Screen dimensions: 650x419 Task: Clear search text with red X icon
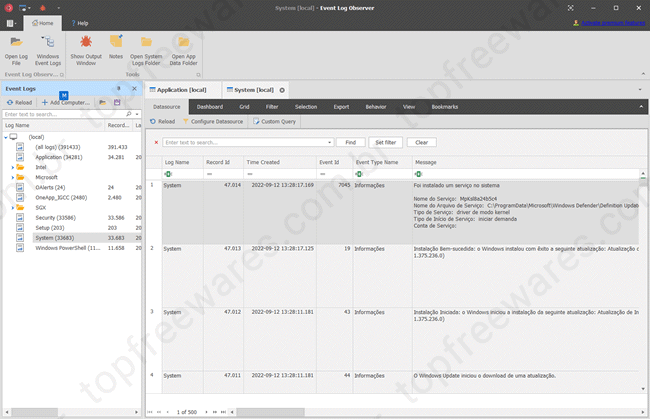pyautogui.click(x=156, y=142)
